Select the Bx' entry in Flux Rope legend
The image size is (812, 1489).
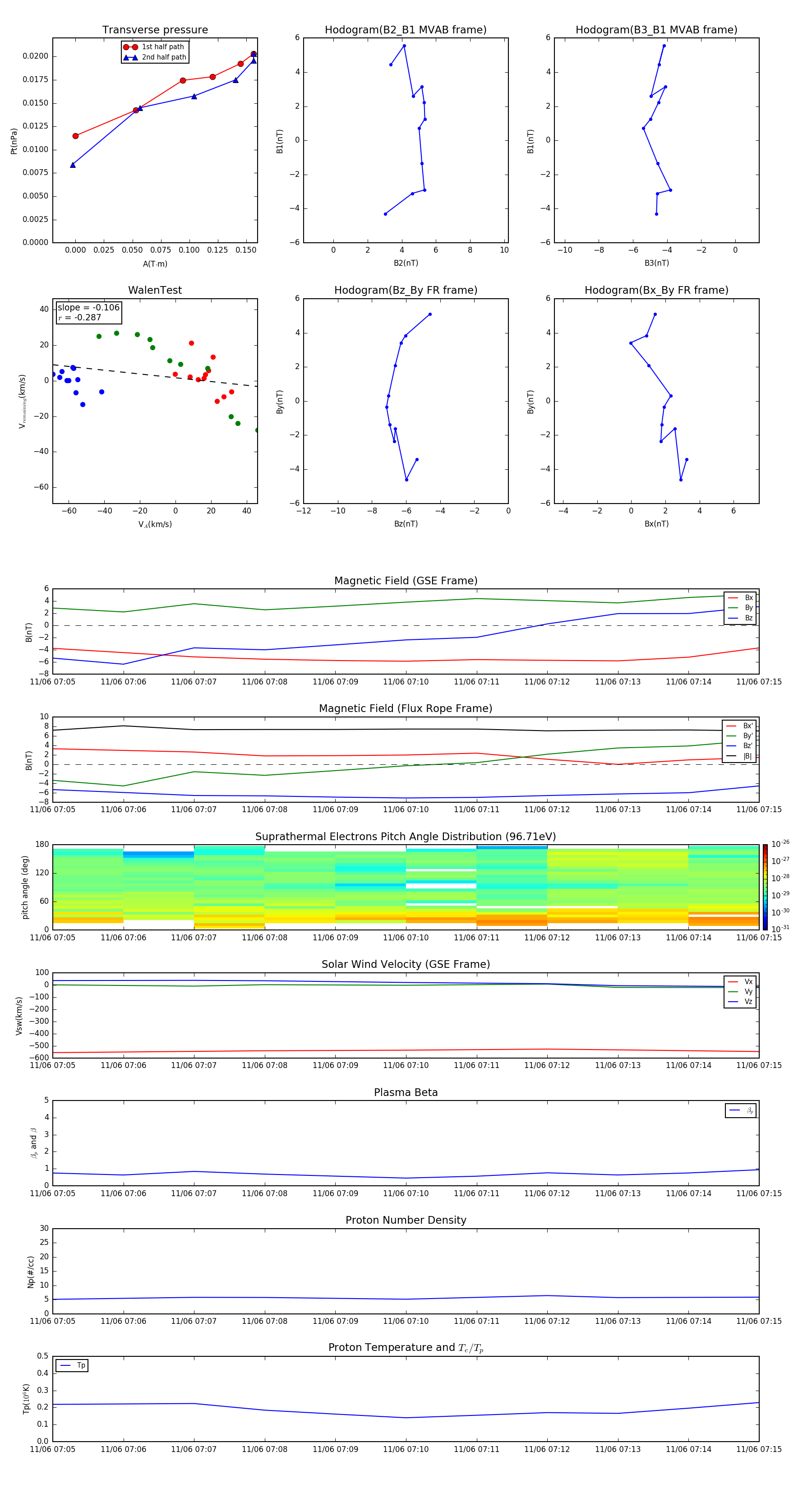point(740,726)
